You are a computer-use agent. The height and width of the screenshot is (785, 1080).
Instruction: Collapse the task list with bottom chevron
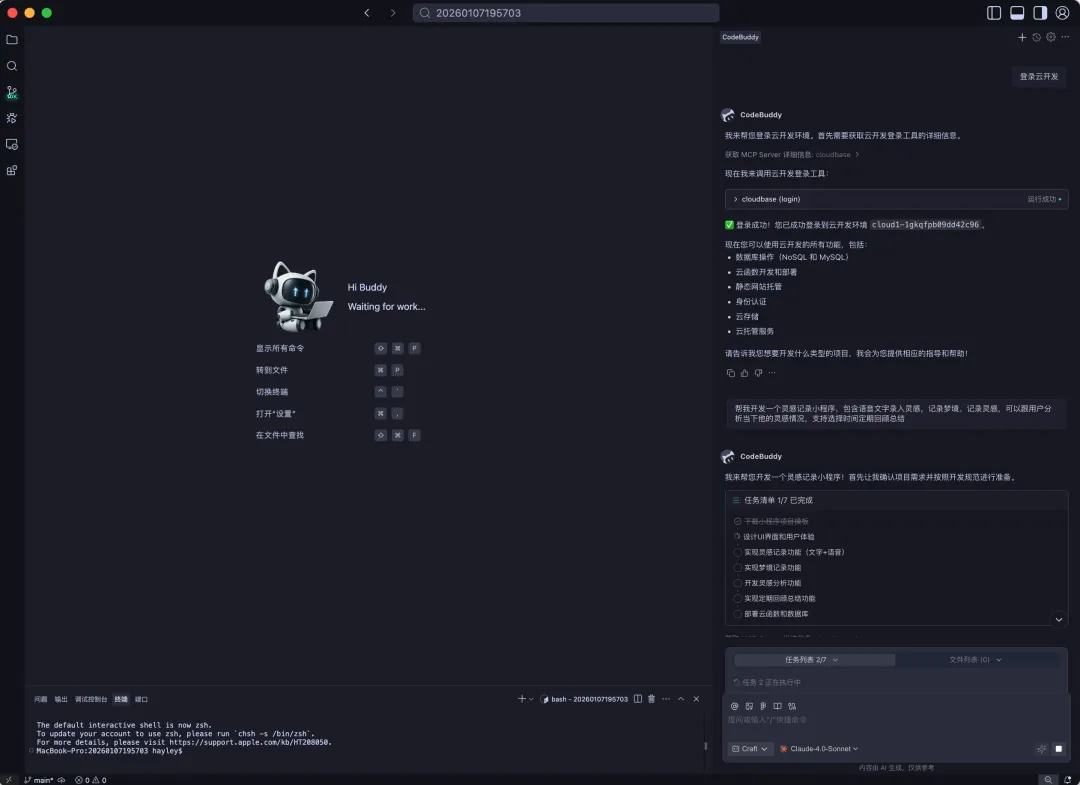click(x=1059, y=620)
